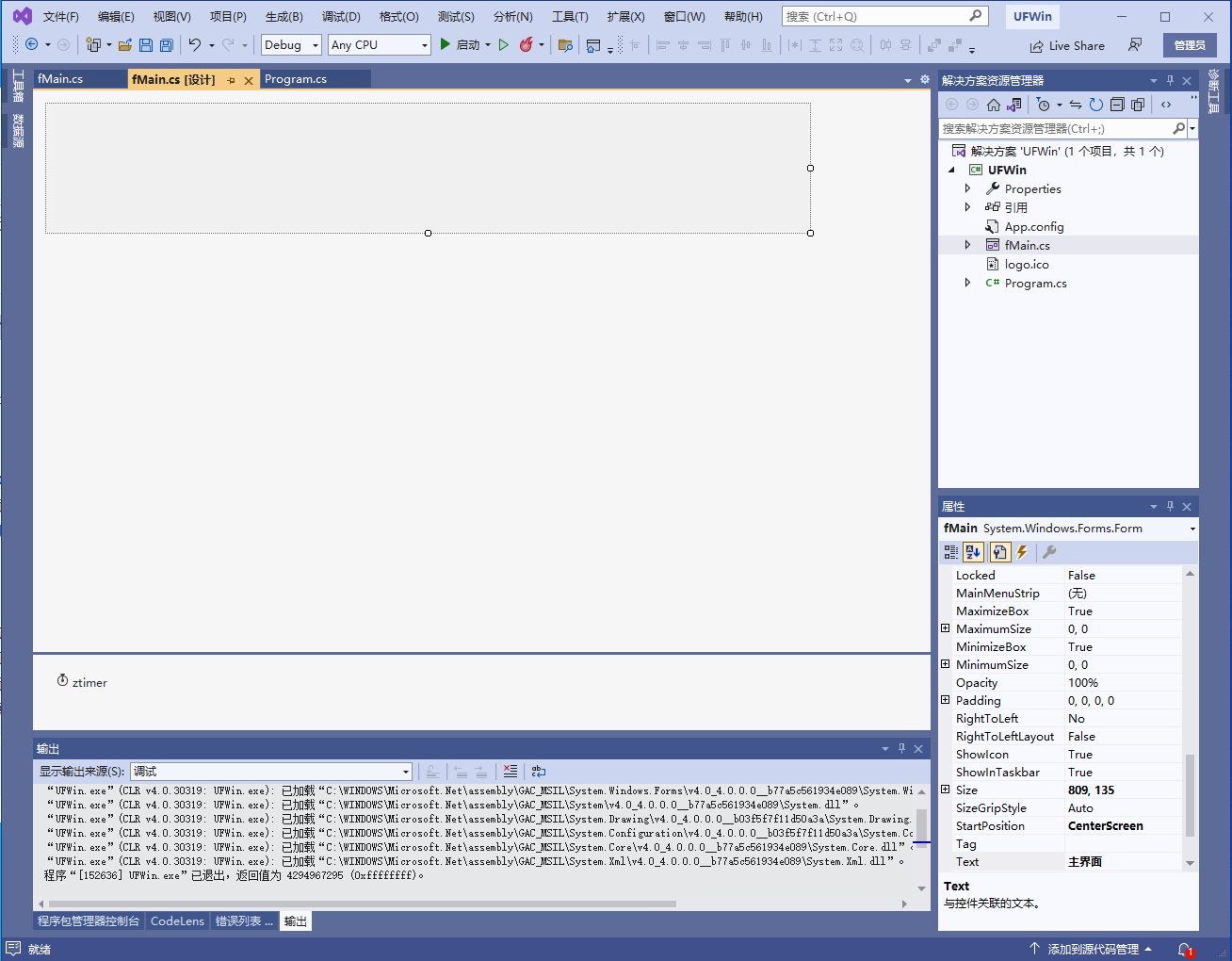Image resolution: width=1232 pixels, height=961 pixels.
Task: Toggle word wrap in the Output window
Action: click(539, 771)
